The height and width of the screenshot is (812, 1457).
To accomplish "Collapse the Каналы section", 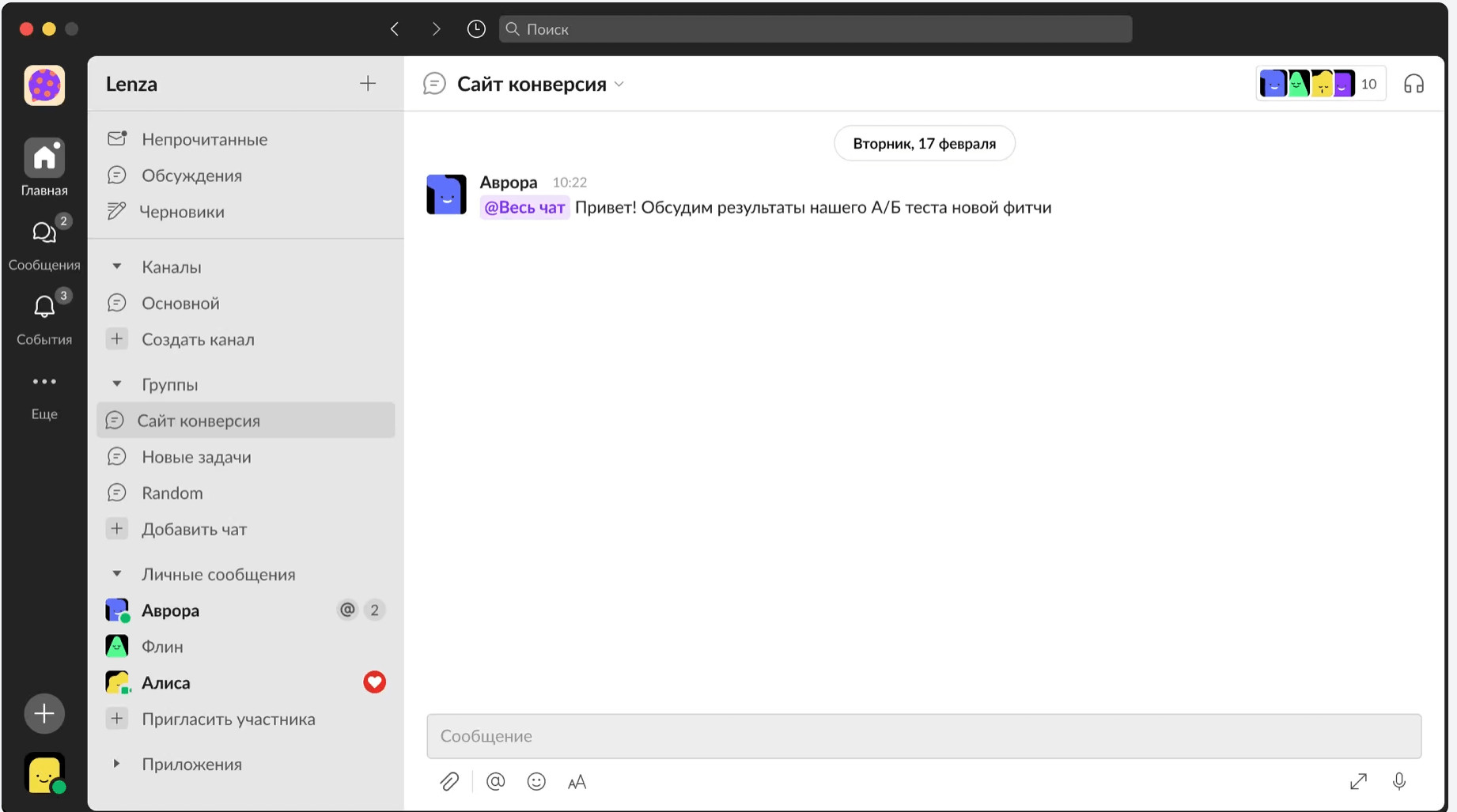I will pos(117,266).
